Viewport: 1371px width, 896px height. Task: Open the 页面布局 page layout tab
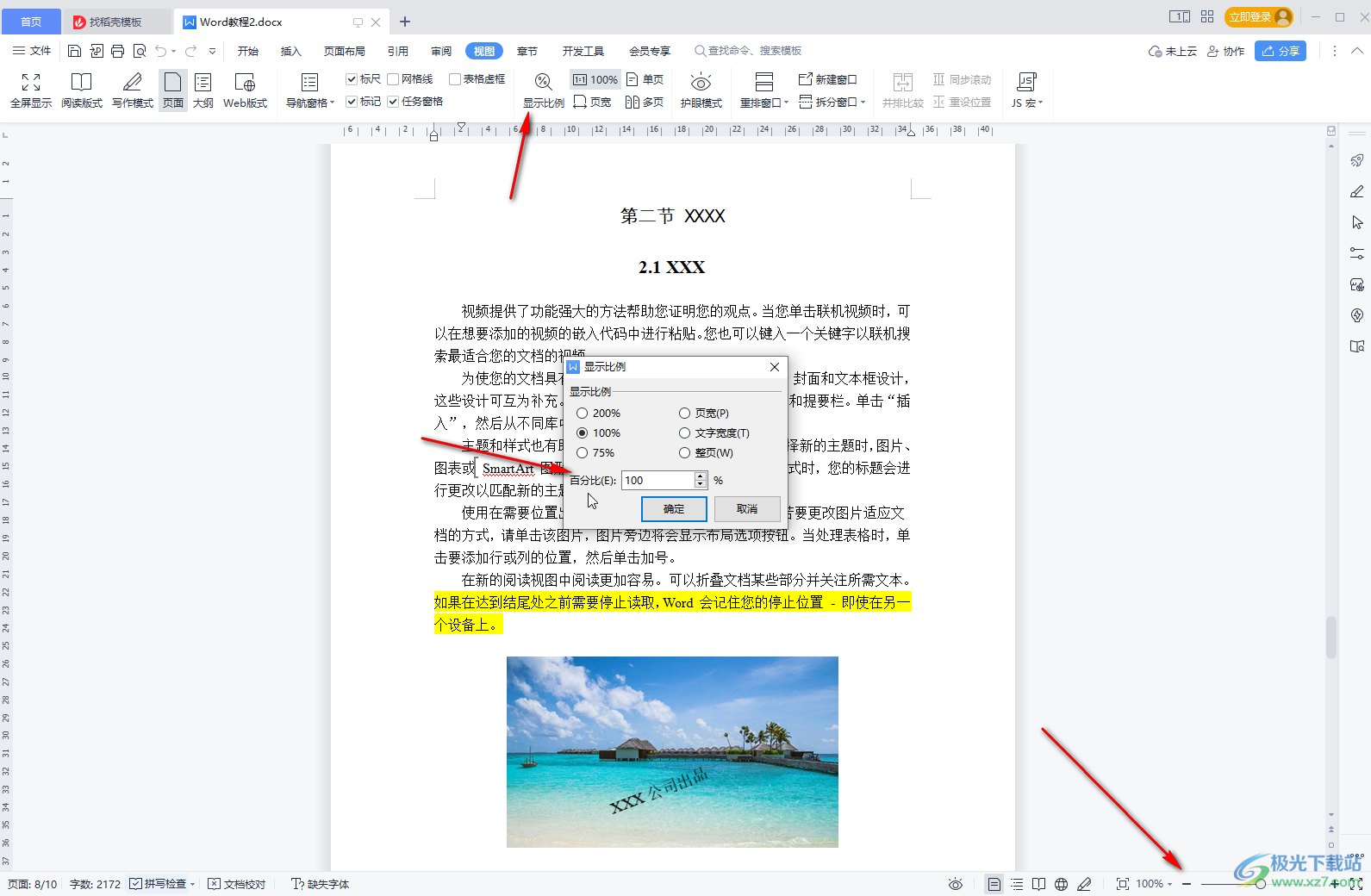coord(345,51)
